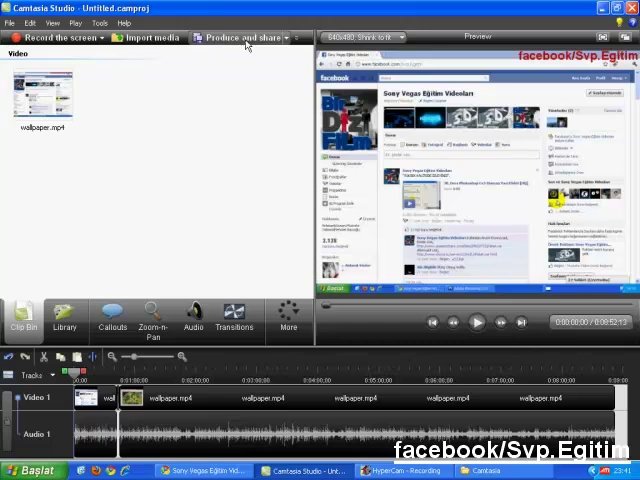Image resolution: width=640 pixels, height=480 pixels.
Task: Click the green selection start marker
Action: [64, 371]
